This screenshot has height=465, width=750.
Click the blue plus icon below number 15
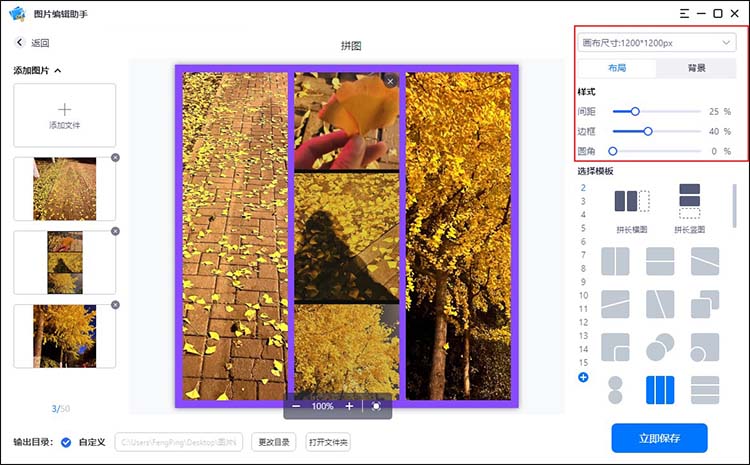(x=583, y=377)
